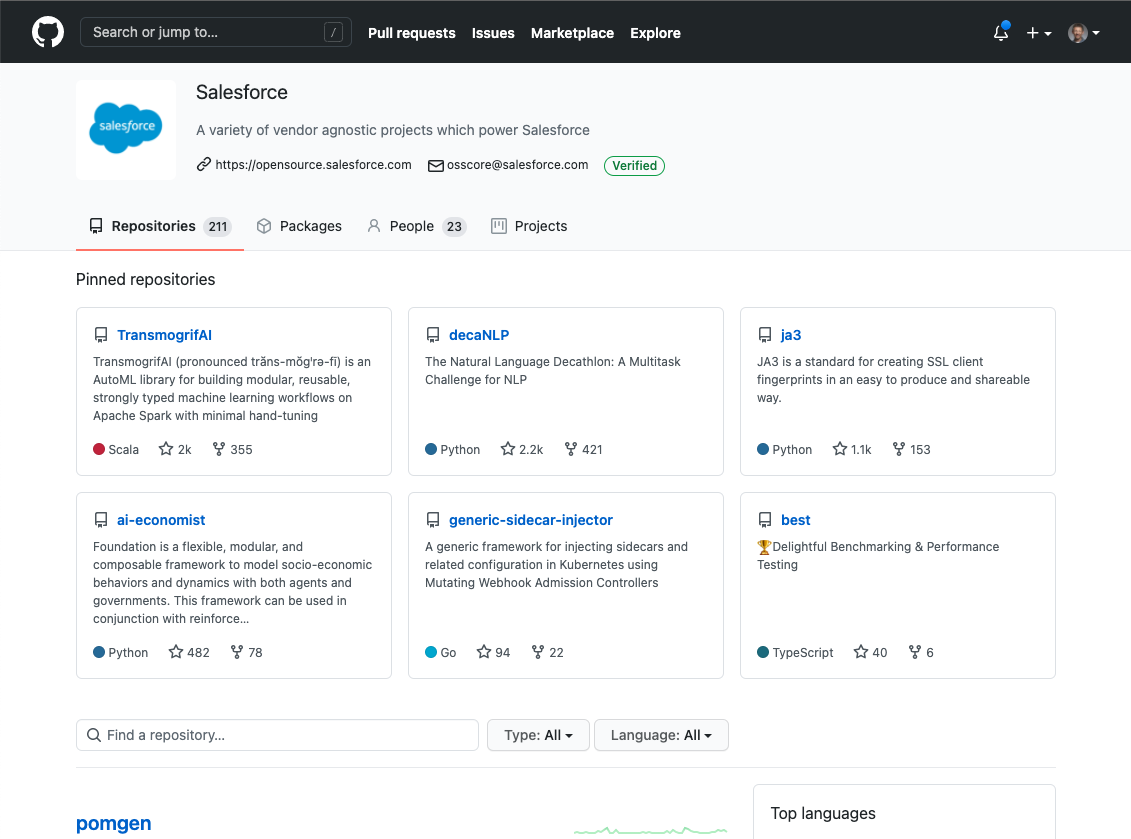Screen dimensions: 1131x839
Task: Click the link icon beside opensource URL
Action: [x=204, y=164]
